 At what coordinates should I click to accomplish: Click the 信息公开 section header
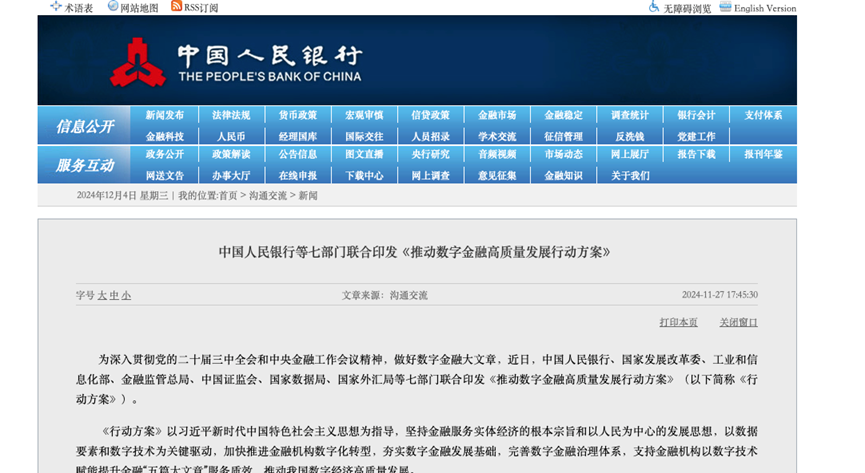[x=85, y=126]
